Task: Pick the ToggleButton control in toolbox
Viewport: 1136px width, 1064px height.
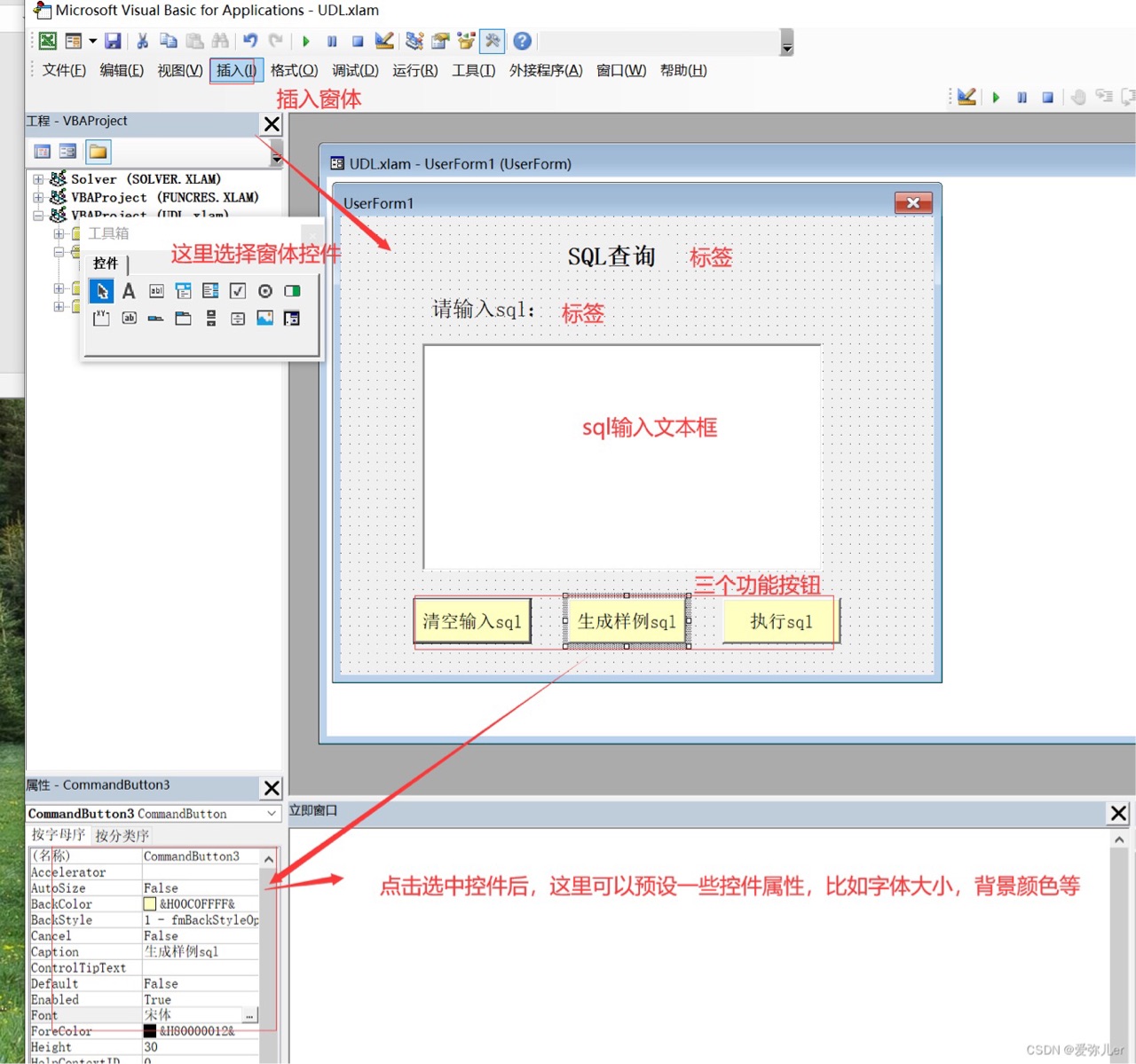Action: pos(292,291)
